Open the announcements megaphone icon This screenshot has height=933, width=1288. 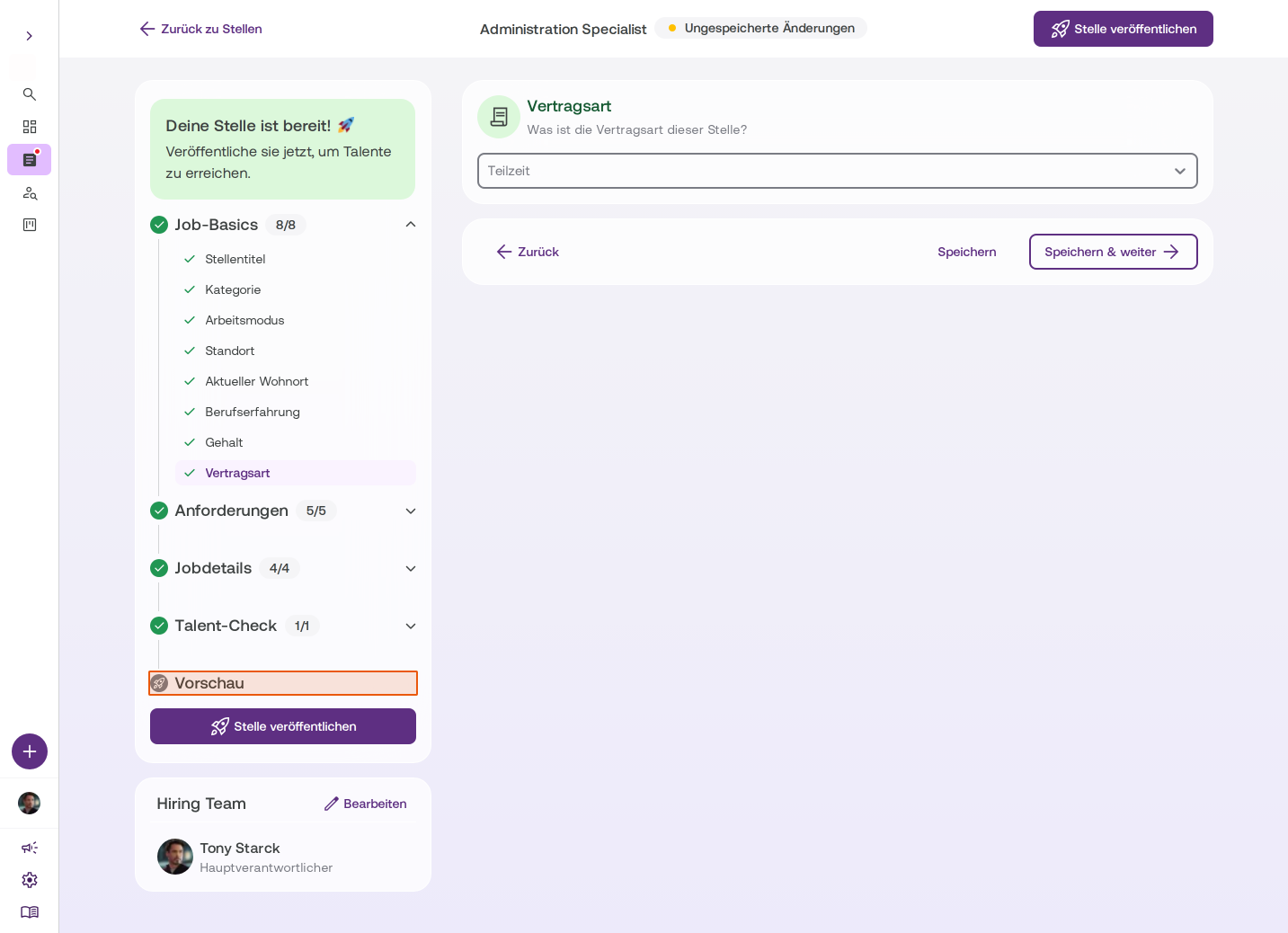point(29,848)
